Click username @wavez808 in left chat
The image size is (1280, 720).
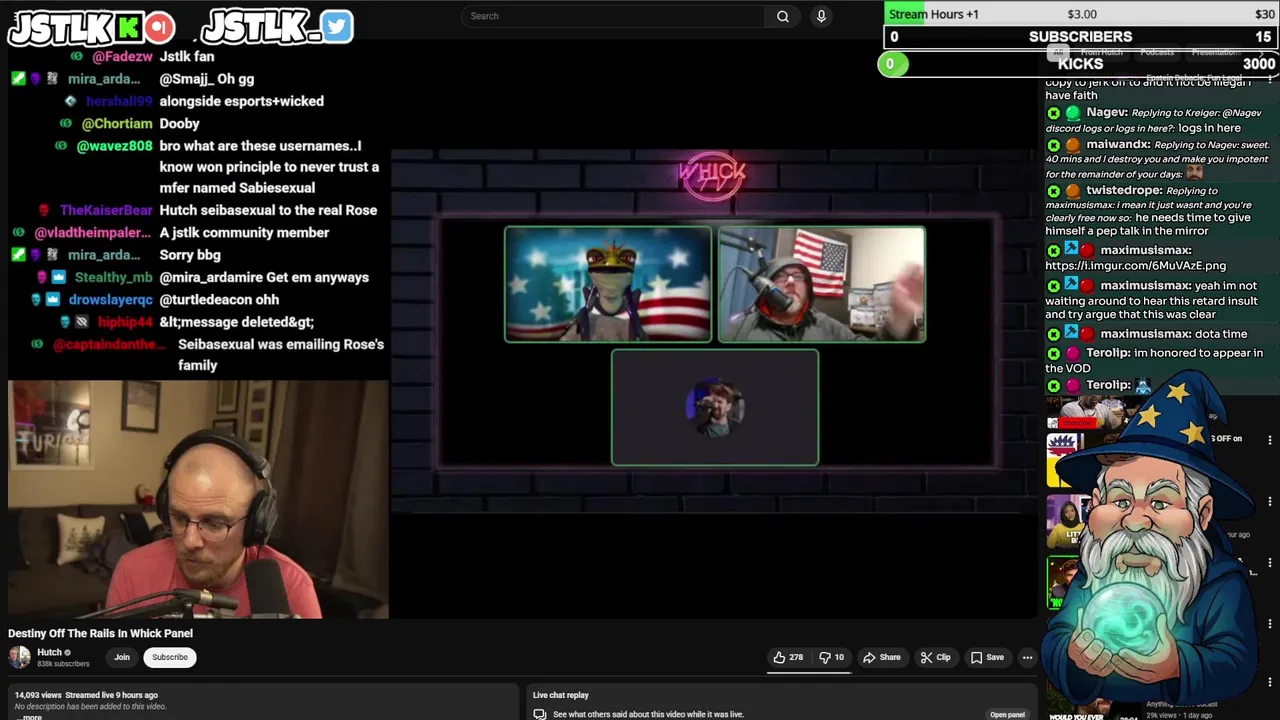click(x=115, y=146)
